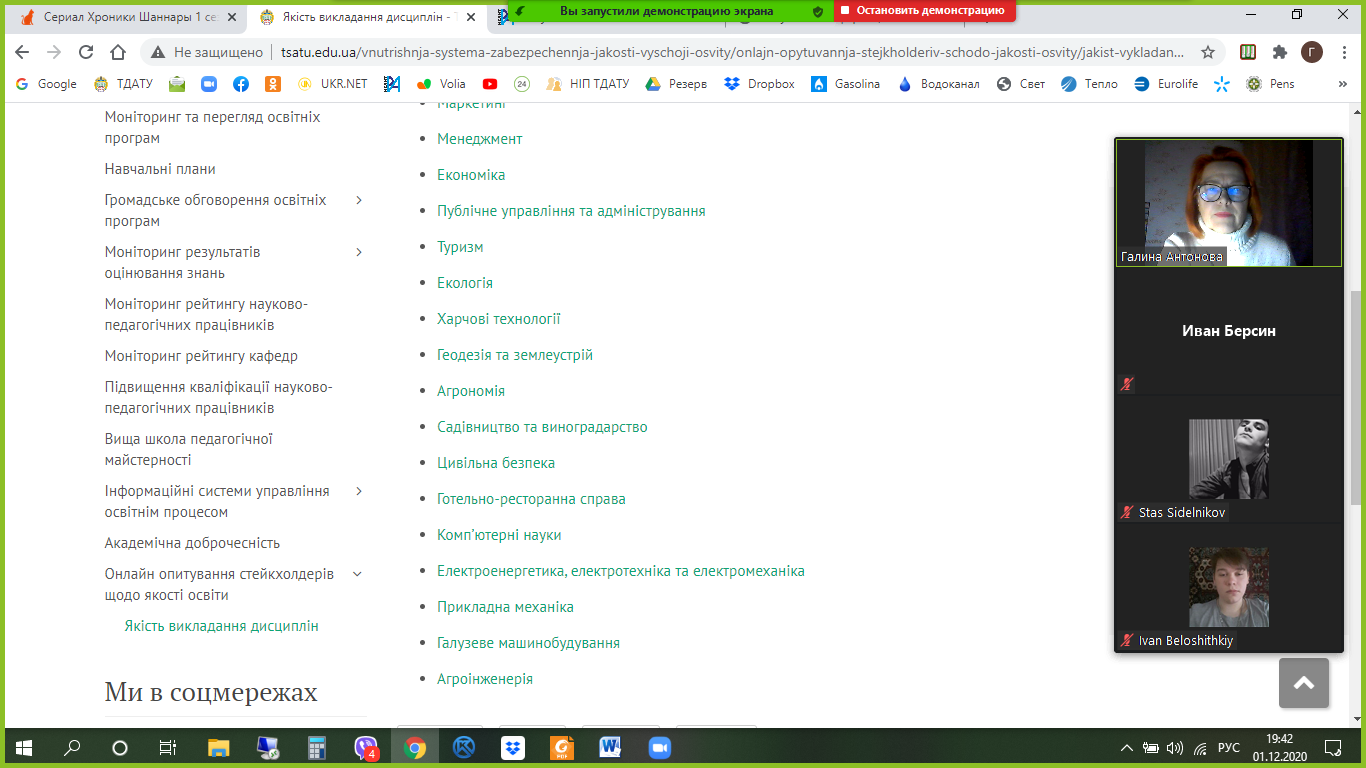Open the Водоканал bookmark
The height and width of the screenshot is (768, 1366).
pyautogui.click(x=939, y=84)
